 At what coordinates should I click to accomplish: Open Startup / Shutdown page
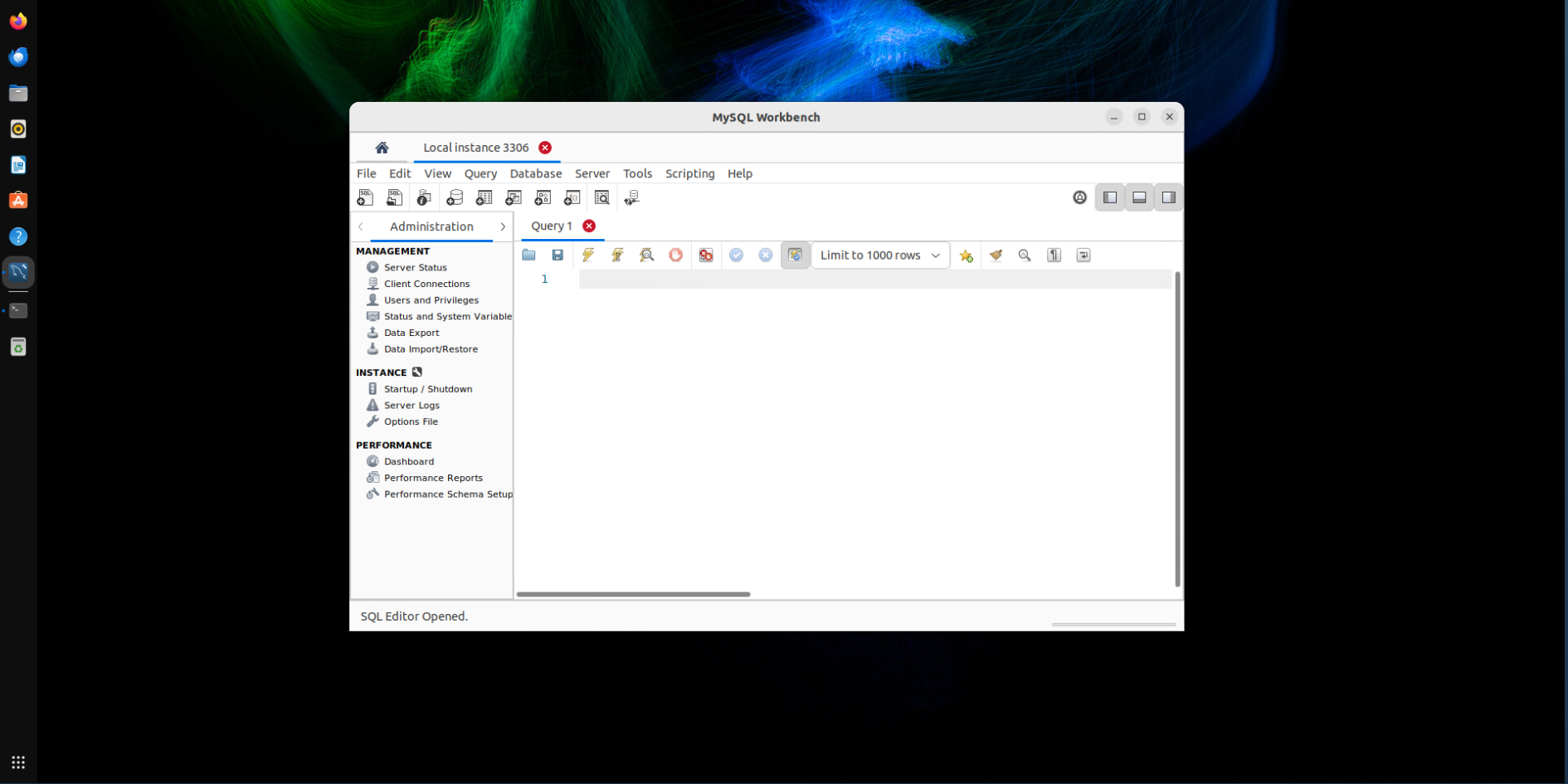point(428,389)
